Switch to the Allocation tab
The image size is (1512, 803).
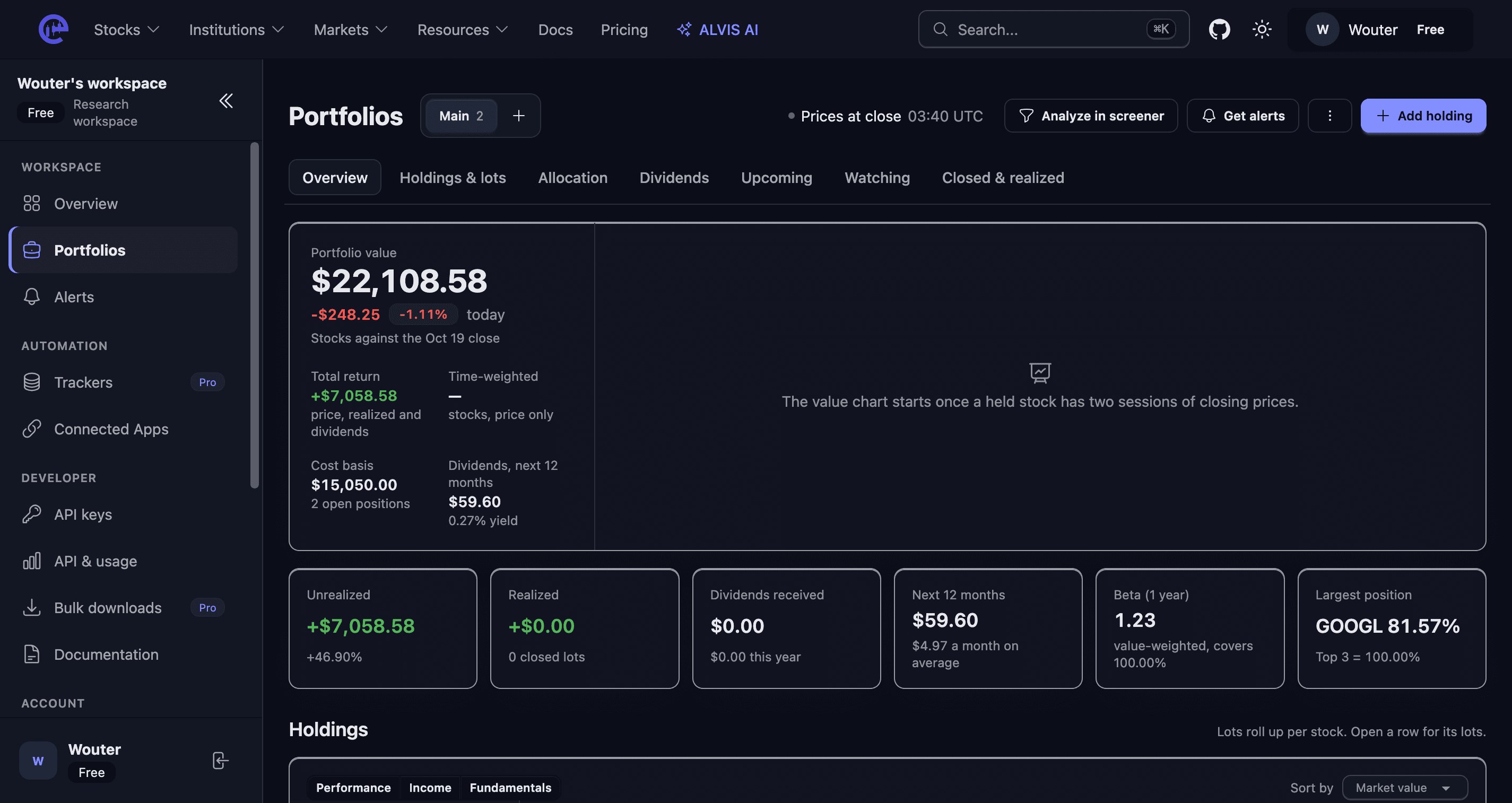572,177
